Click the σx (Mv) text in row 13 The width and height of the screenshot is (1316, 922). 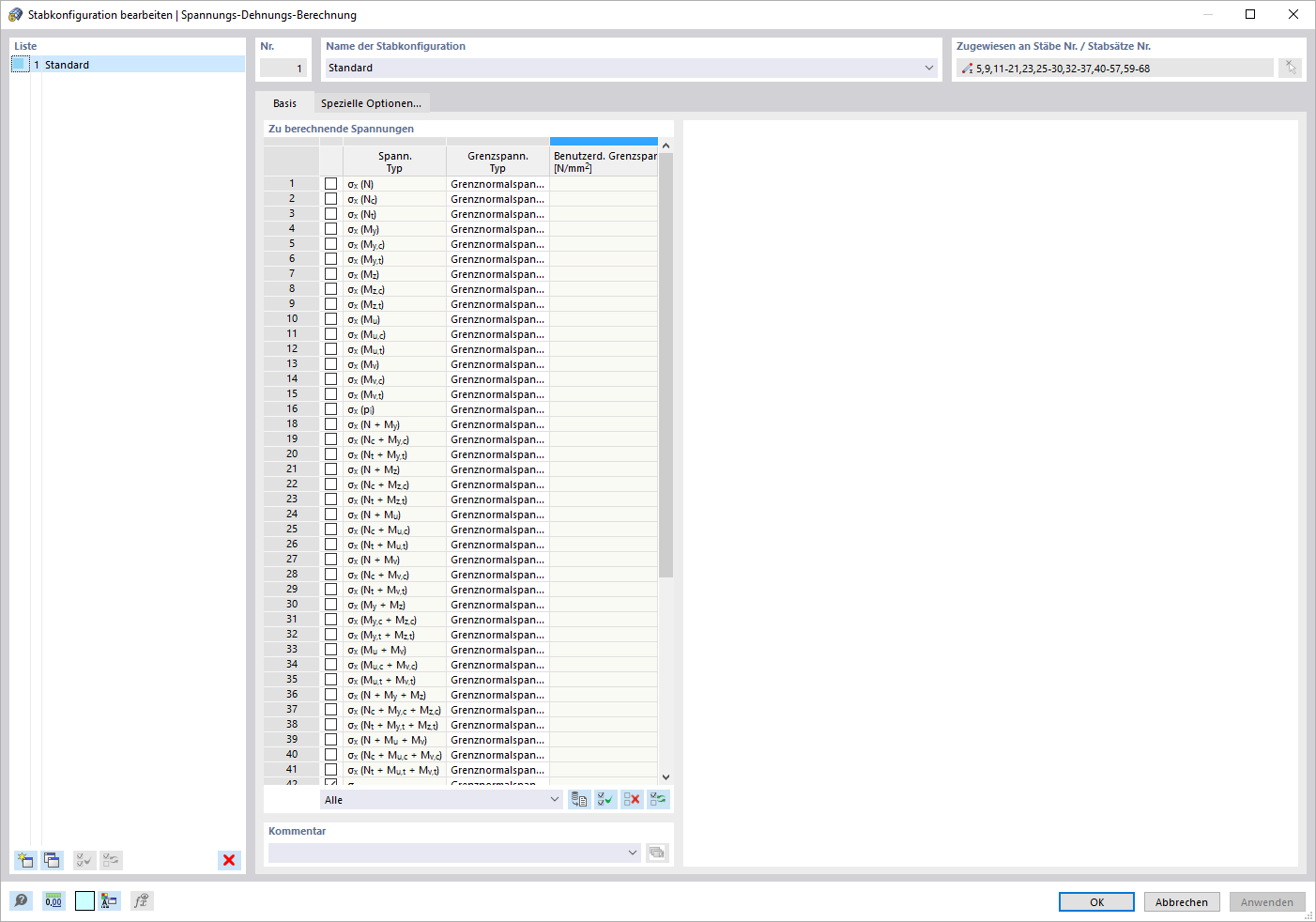coord(363,364)
